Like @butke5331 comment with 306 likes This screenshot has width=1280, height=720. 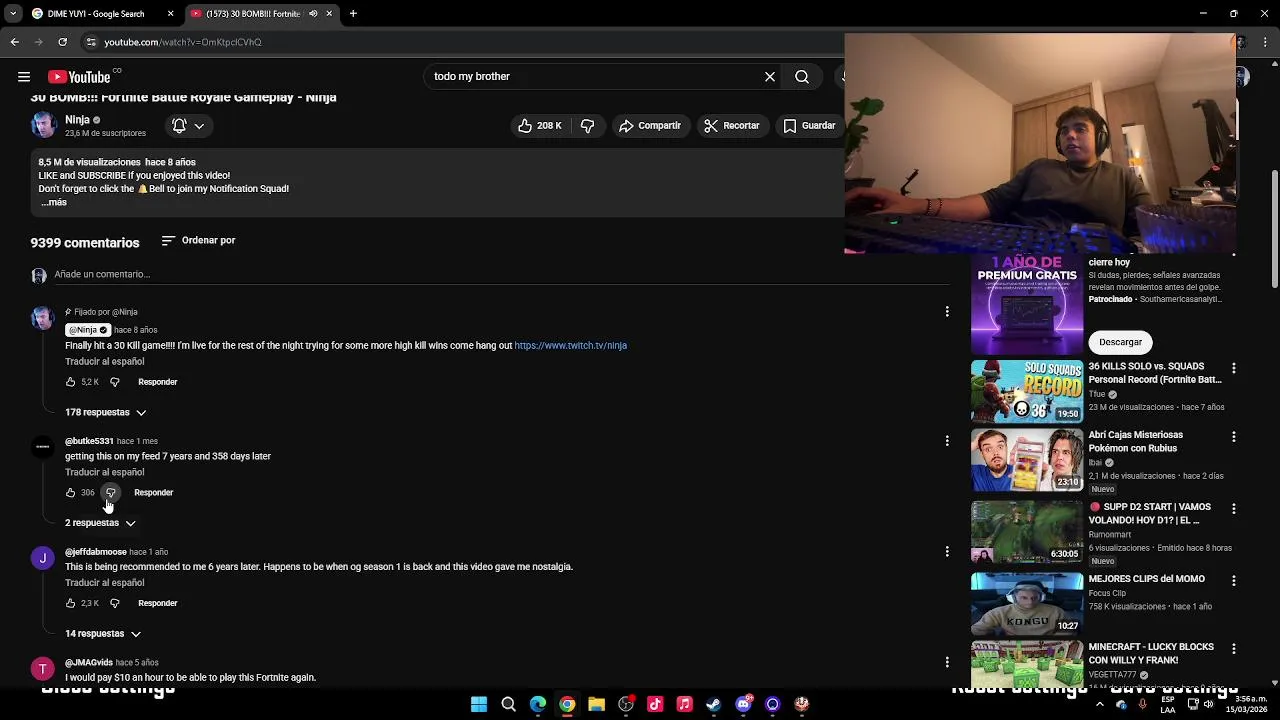[71, 492]
